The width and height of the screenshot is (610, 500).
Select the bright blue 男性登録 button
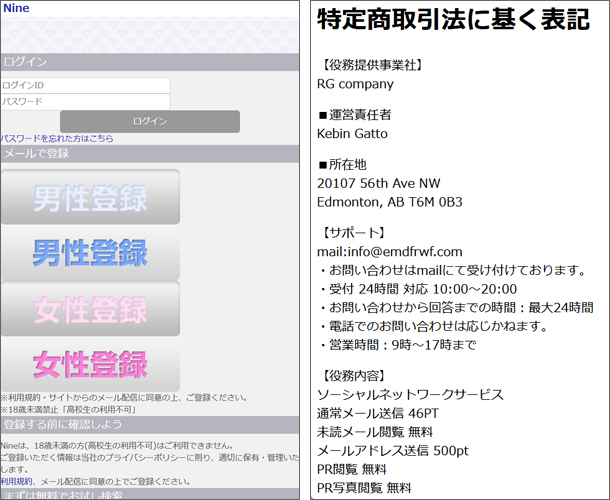coord(90,253)
